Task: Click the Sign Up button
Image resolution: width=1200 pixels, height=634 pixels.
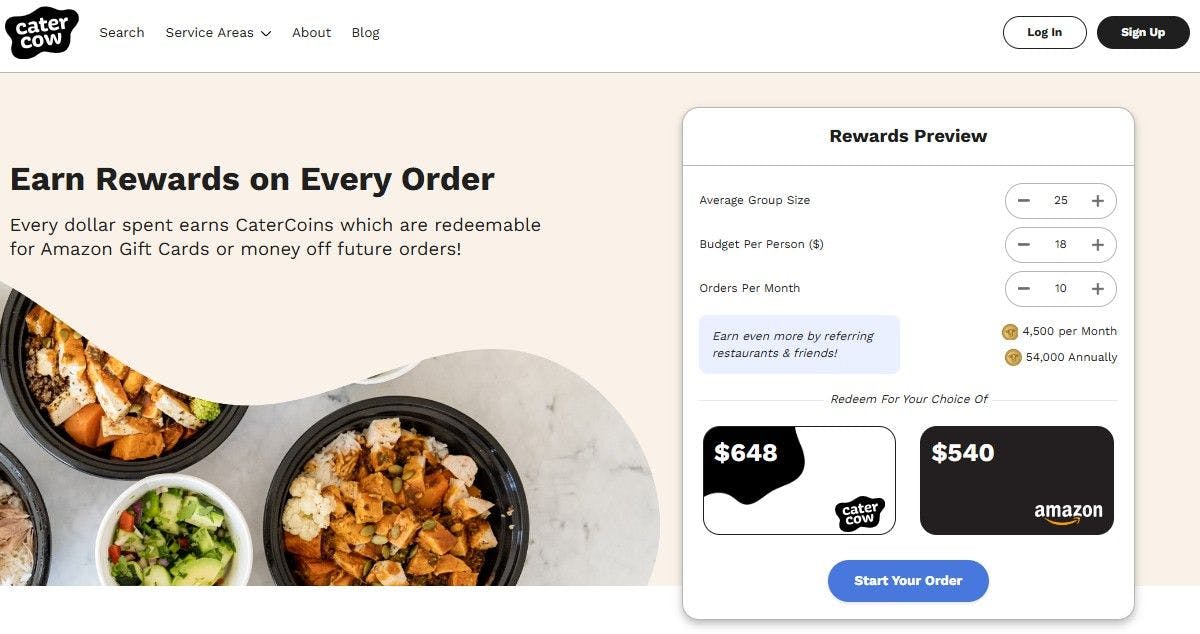Action: pos(1142,32)
